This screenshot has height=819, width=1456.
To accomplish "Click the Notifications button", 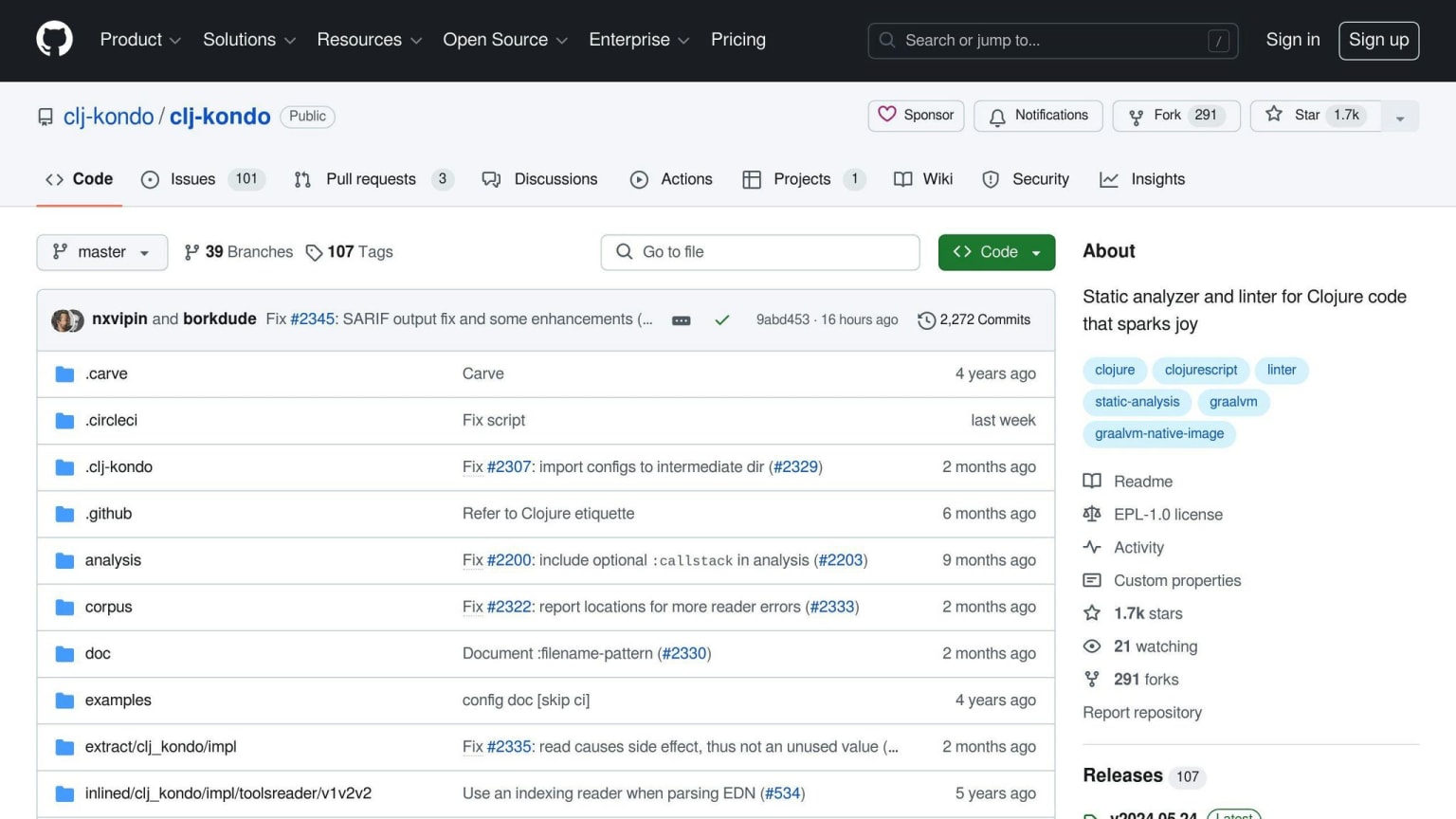I will tap(1038, 116).
